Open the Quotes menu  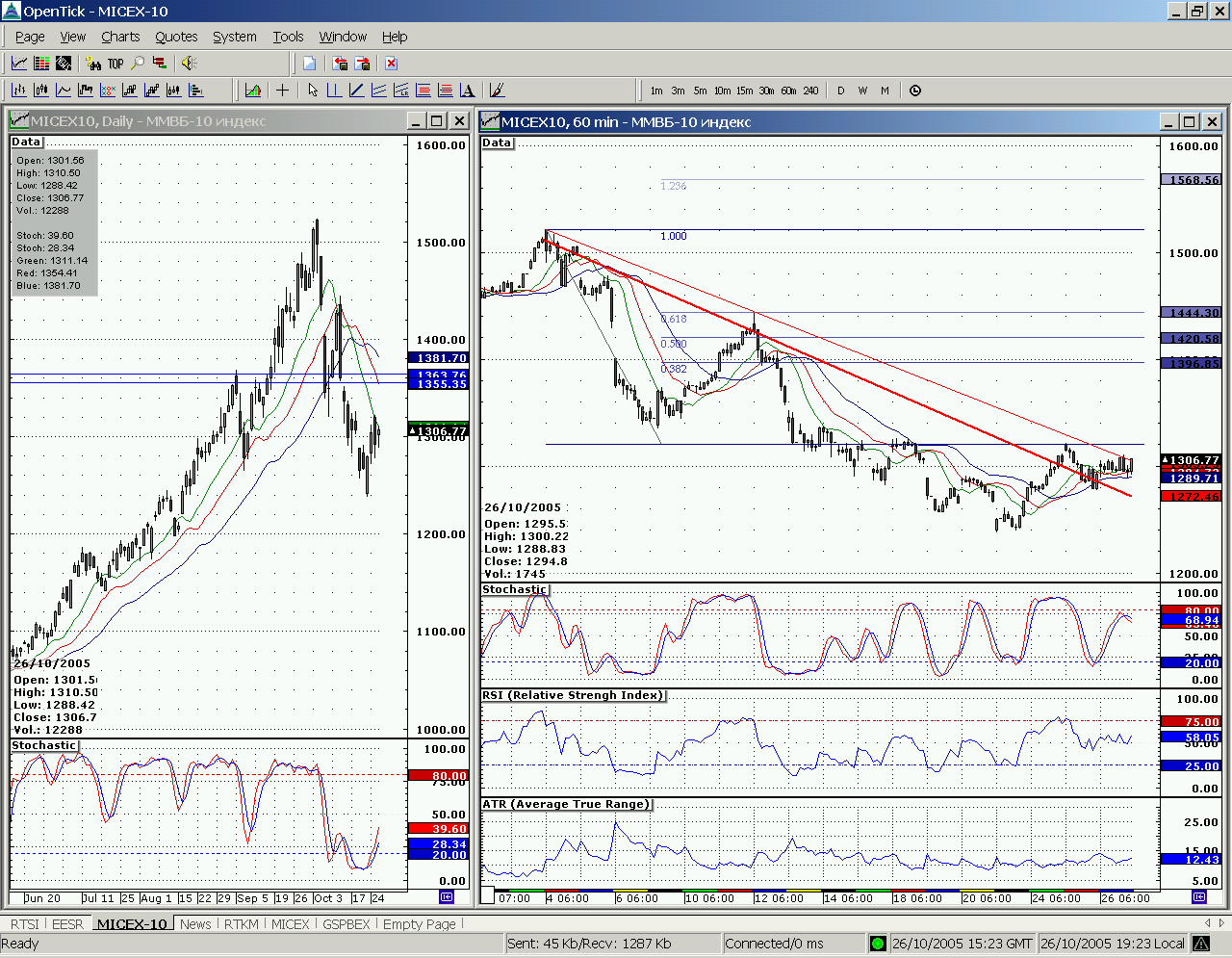pyautogui.click(x=176, y=37)
